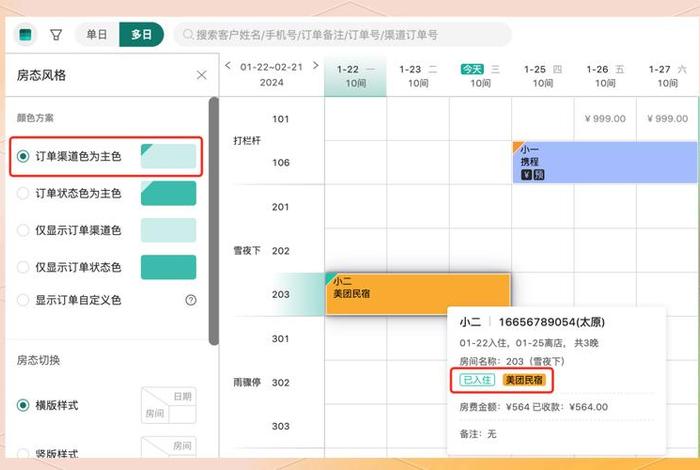Image resolution: width=700 pixels, height=470 pixels.
Task: Switch to 单日 single-day view
Action: [x=97, y=34]
